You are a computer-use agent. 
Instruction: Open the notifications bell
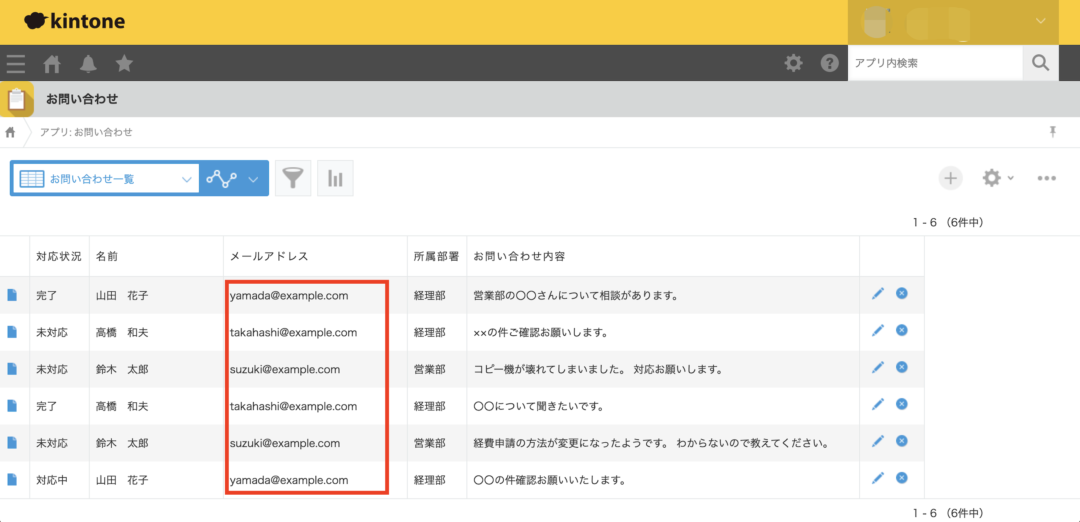point(88,64)
